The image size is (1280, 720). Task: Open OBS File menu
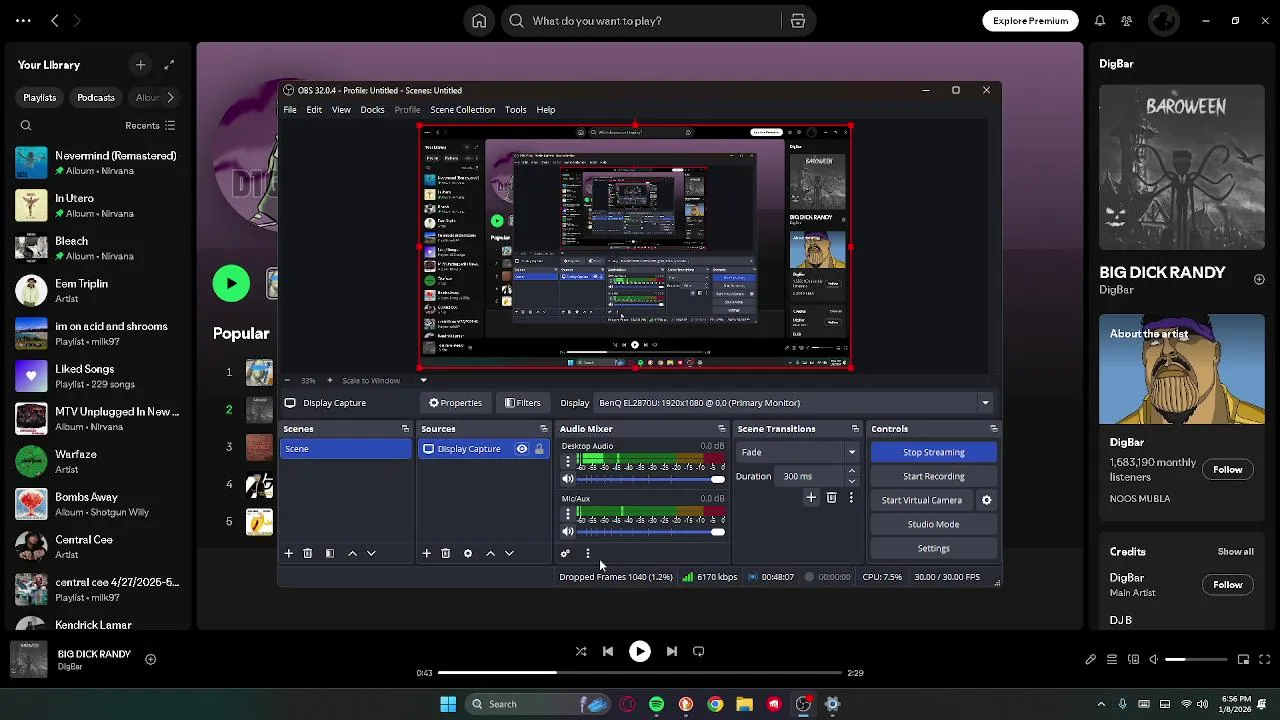pyautogui.click(x=290, y=110)
